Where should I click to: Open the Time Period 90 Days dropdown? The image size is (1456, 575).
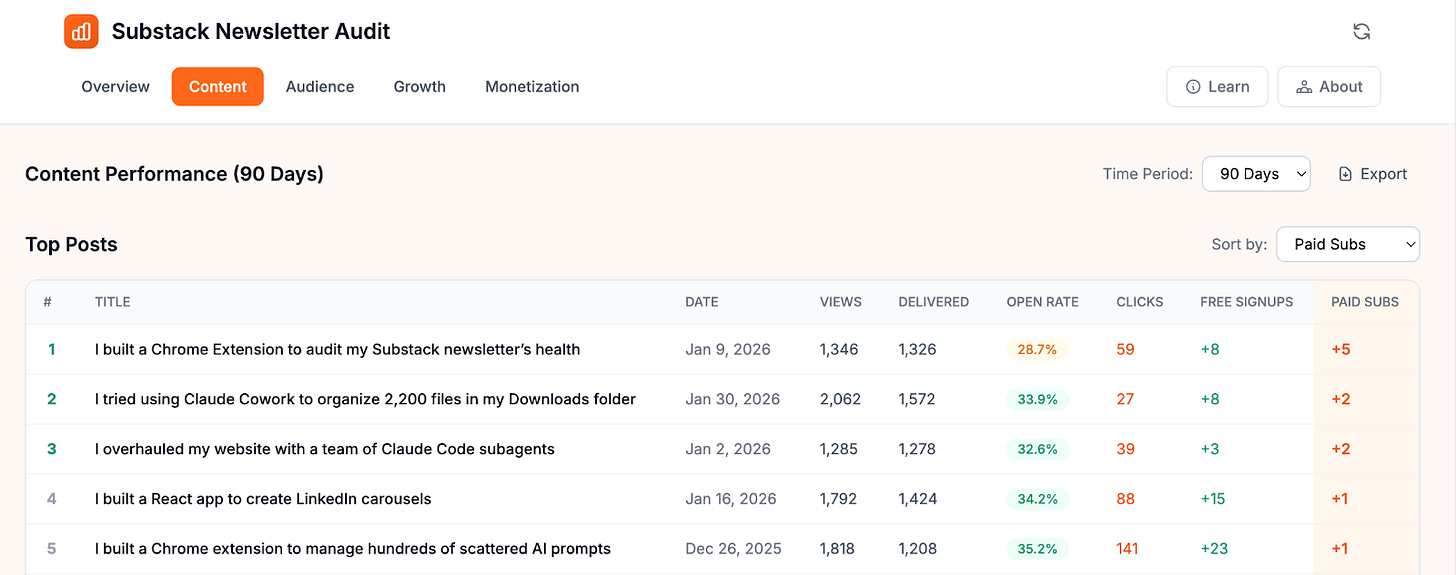point(1256,174)
